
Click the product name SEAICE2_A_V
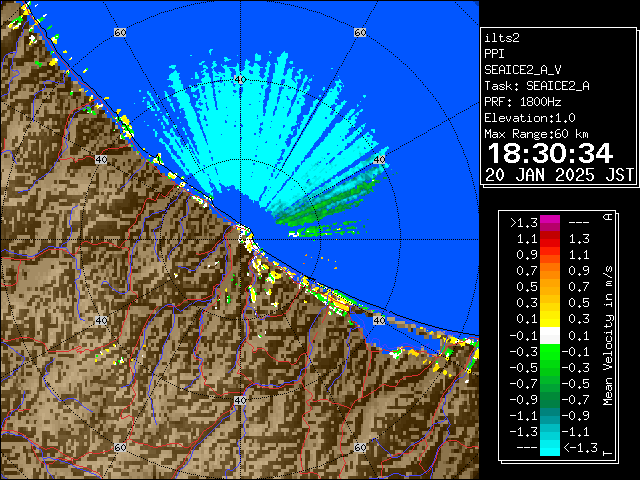point(522,70)
